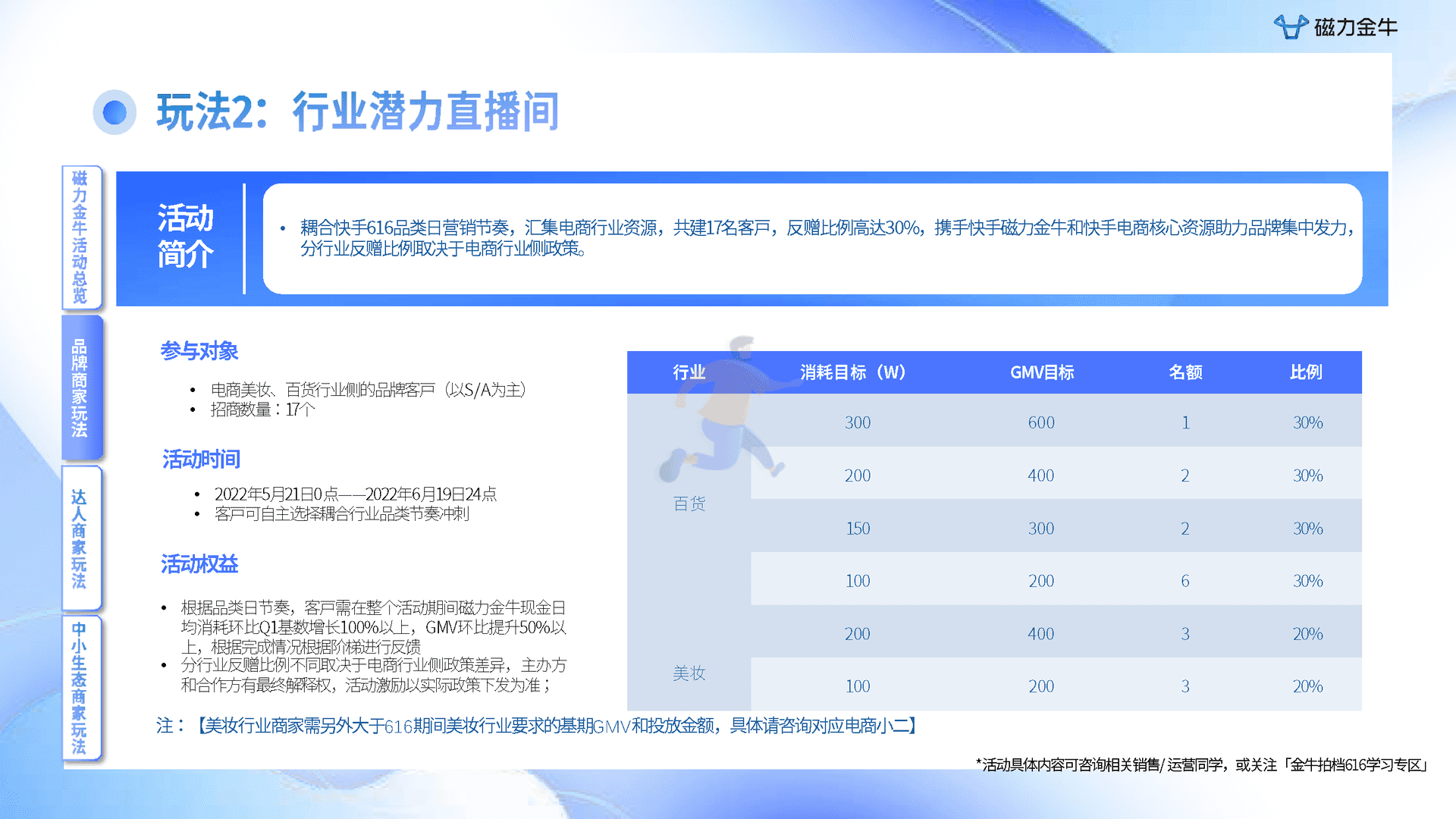Image resolution: width=1456 pixels, height=819 pixels.
Task: Click the 招商数量：17个 bullet
Action: point(262,409)
